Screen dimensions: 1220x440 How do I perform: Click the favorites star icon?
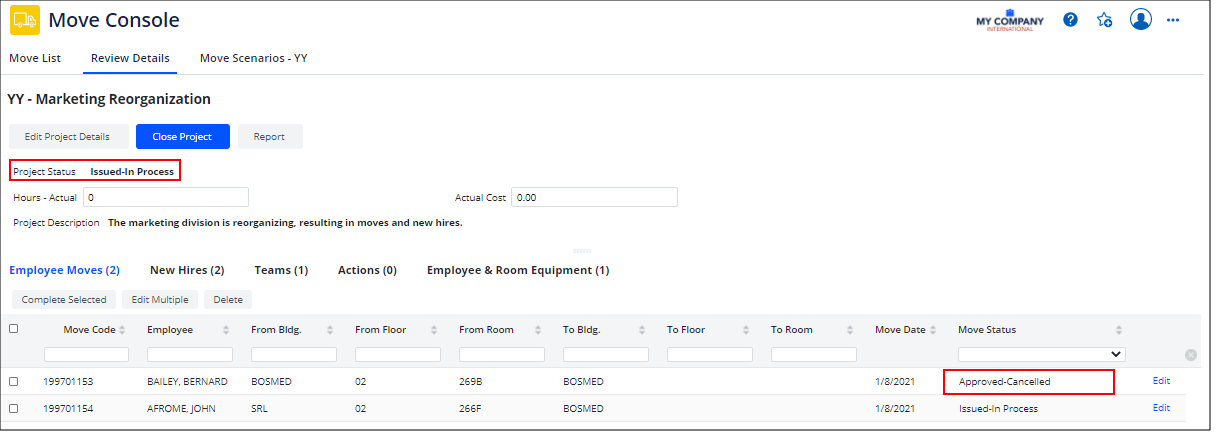click(x=1104, y=19)
